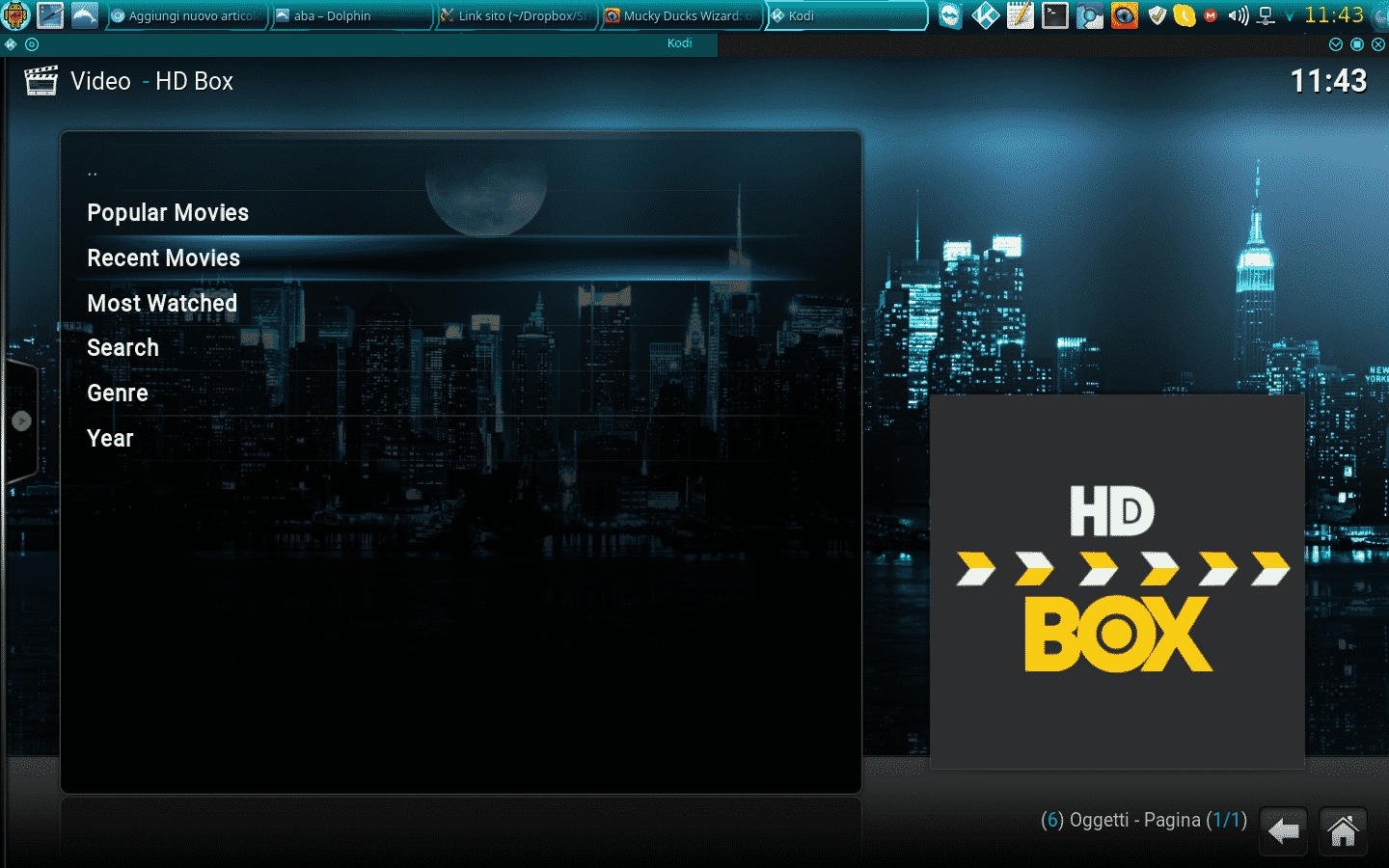Close the Kodi window
Image resolution: width=1389 pixels, height=868 pixels.
[1378, 44]
